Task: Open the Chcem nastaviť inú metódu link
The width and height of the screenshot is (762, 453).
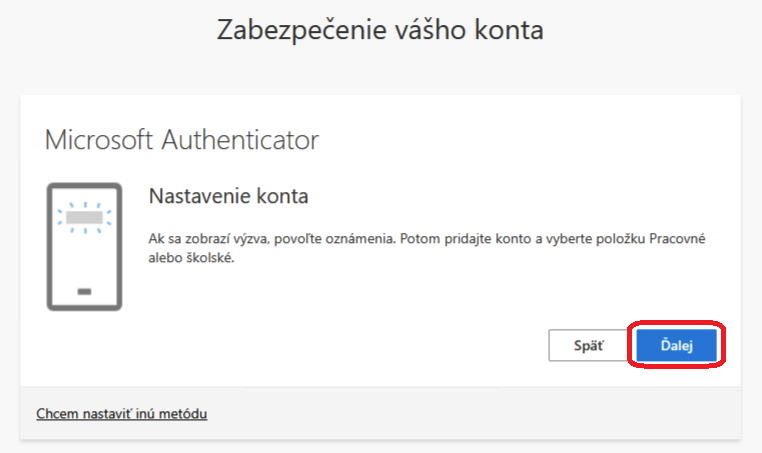Action: tap(121, 414)
